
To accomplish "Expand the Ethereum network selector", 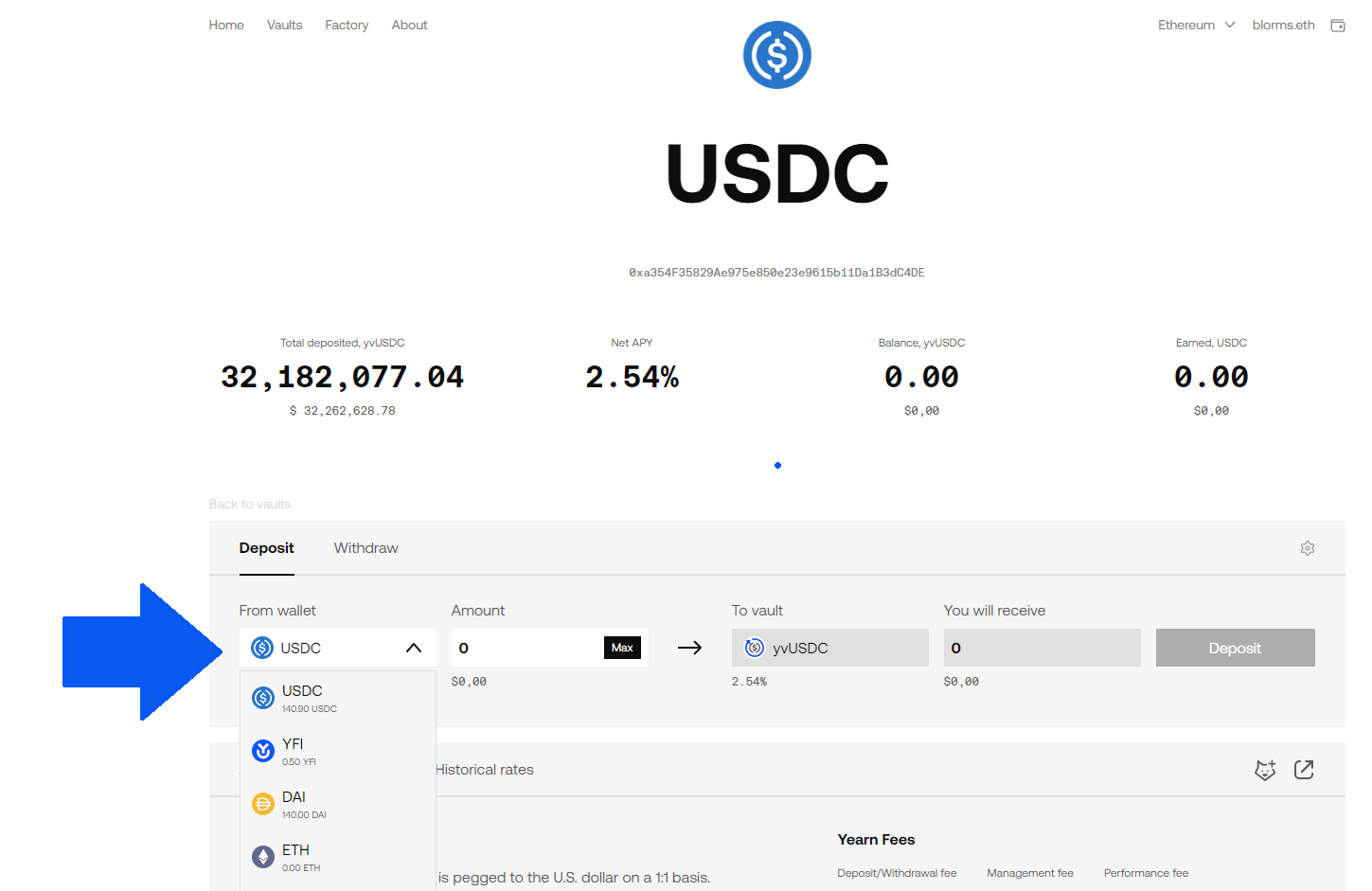I will click(x=1195, y=26).
